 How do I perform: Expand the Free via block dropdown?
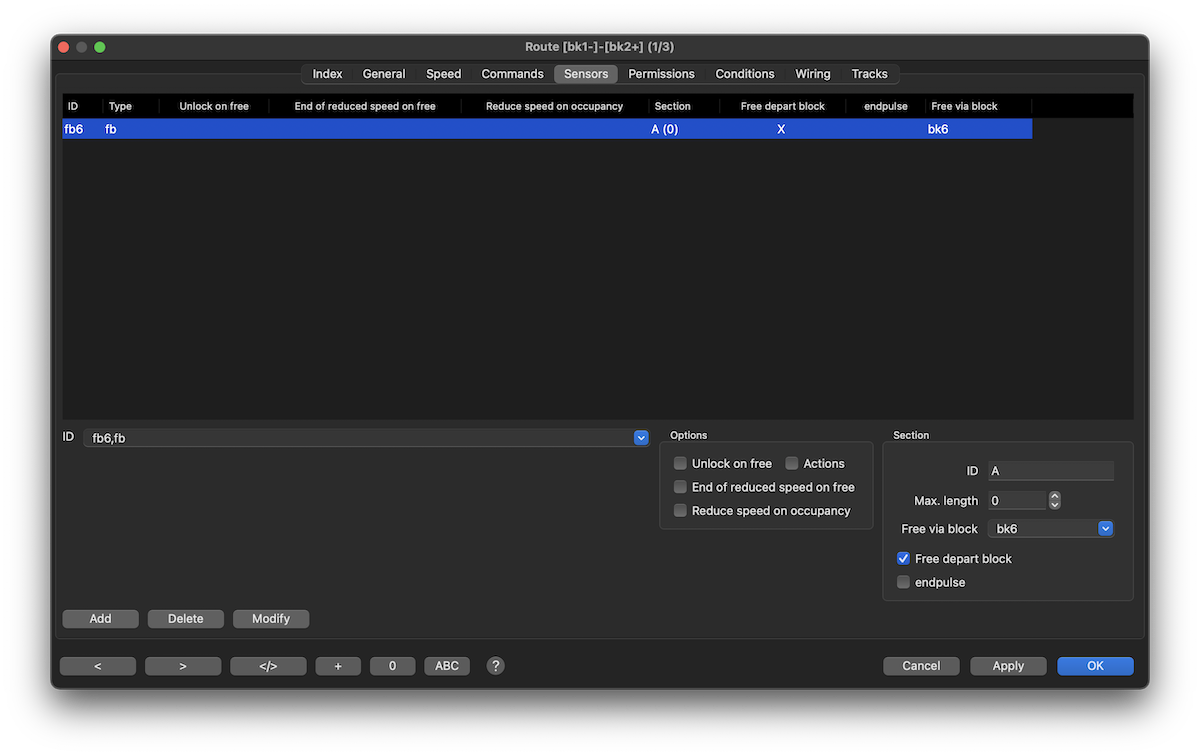click(1105, 529)
